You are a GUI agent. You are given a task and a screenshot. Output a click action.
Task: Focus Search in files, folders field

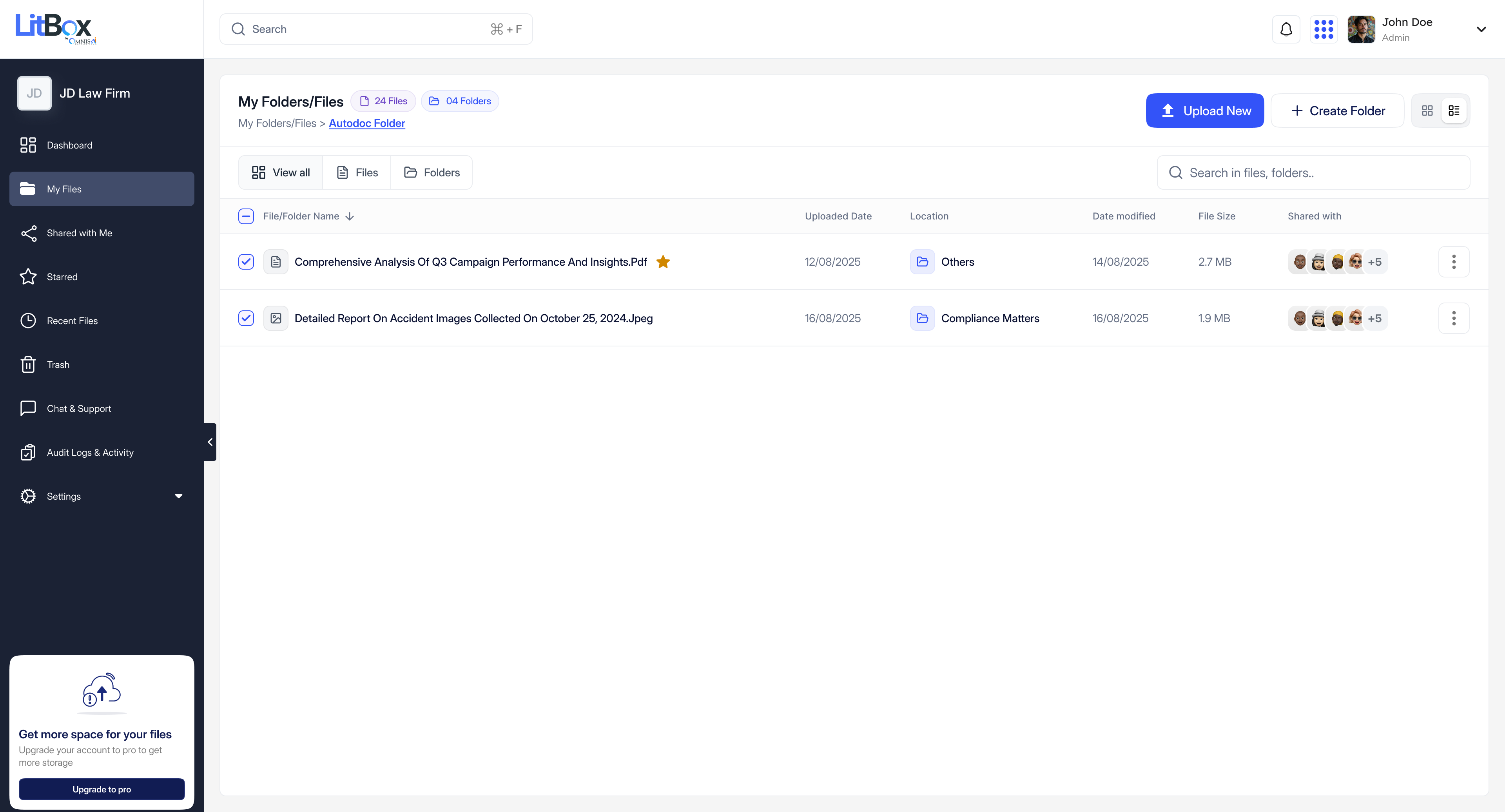point(1313,172)
